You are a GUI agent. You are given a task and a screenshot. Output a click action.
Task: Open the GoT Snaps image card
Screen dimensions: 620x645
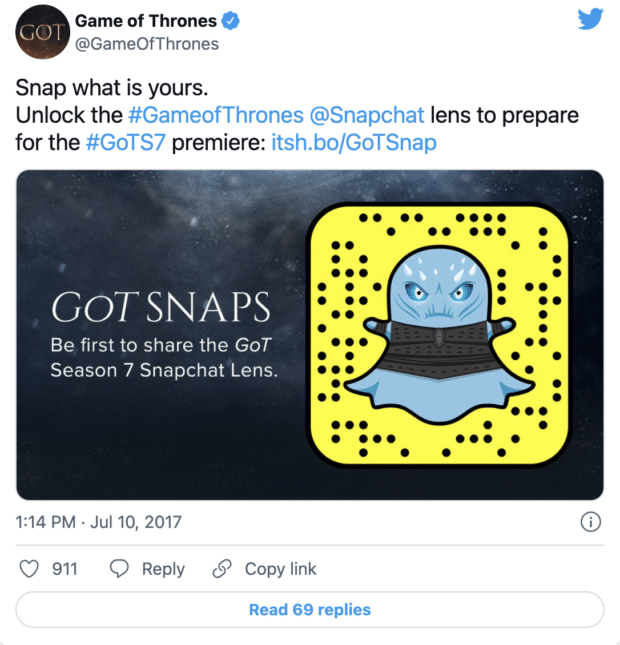click(310, 335)
